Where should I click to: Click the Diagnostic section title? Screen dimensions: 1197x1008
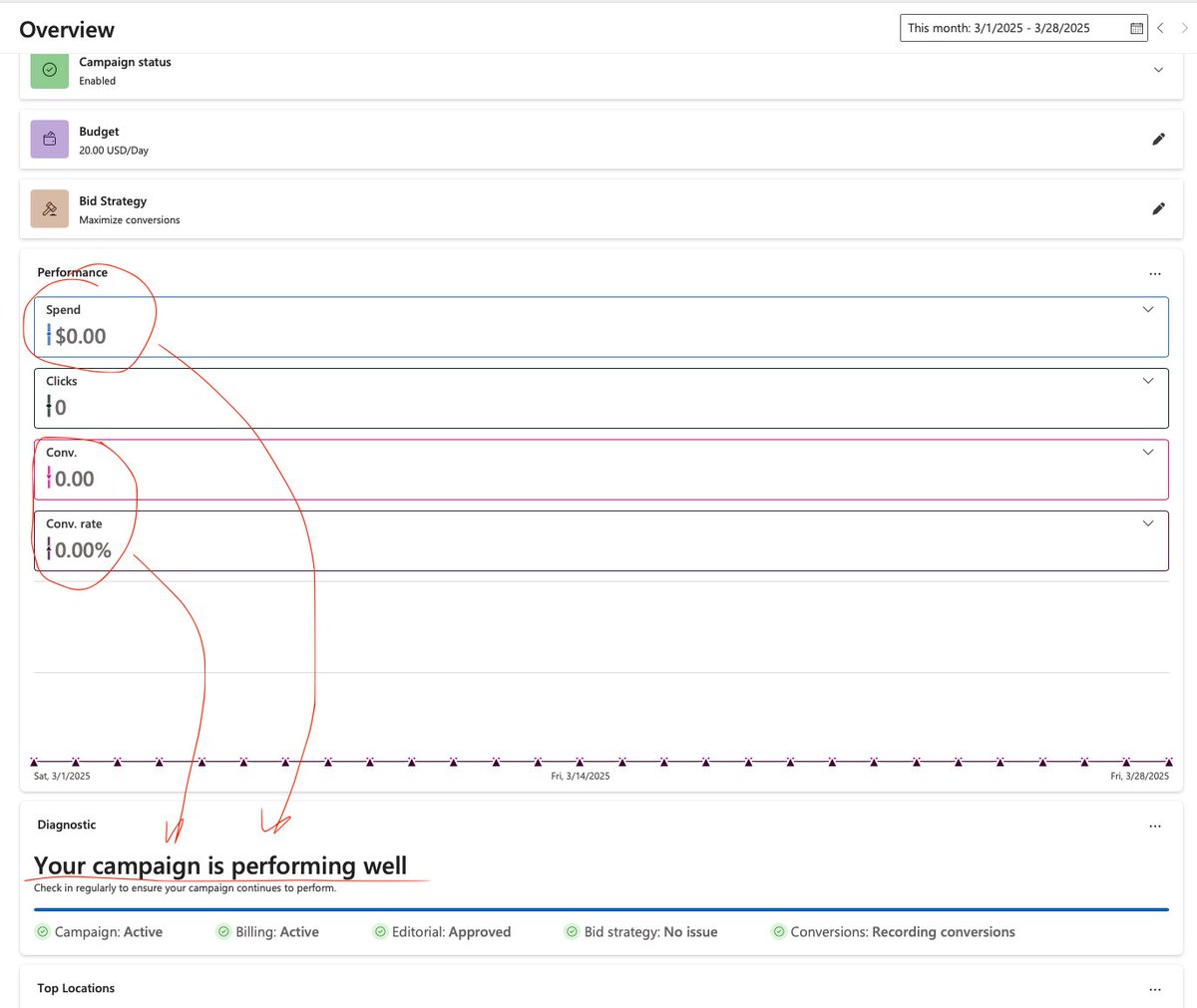[x=67, y=825]
